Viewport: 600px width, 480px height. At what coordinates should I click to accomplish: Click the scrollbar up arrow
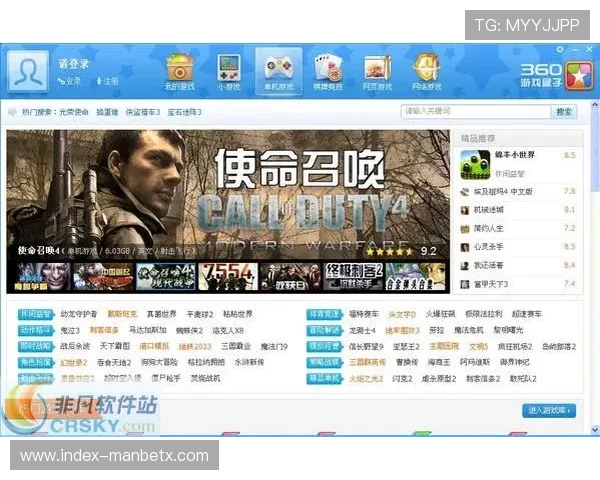pyautogui.click(x=595, y=104)
